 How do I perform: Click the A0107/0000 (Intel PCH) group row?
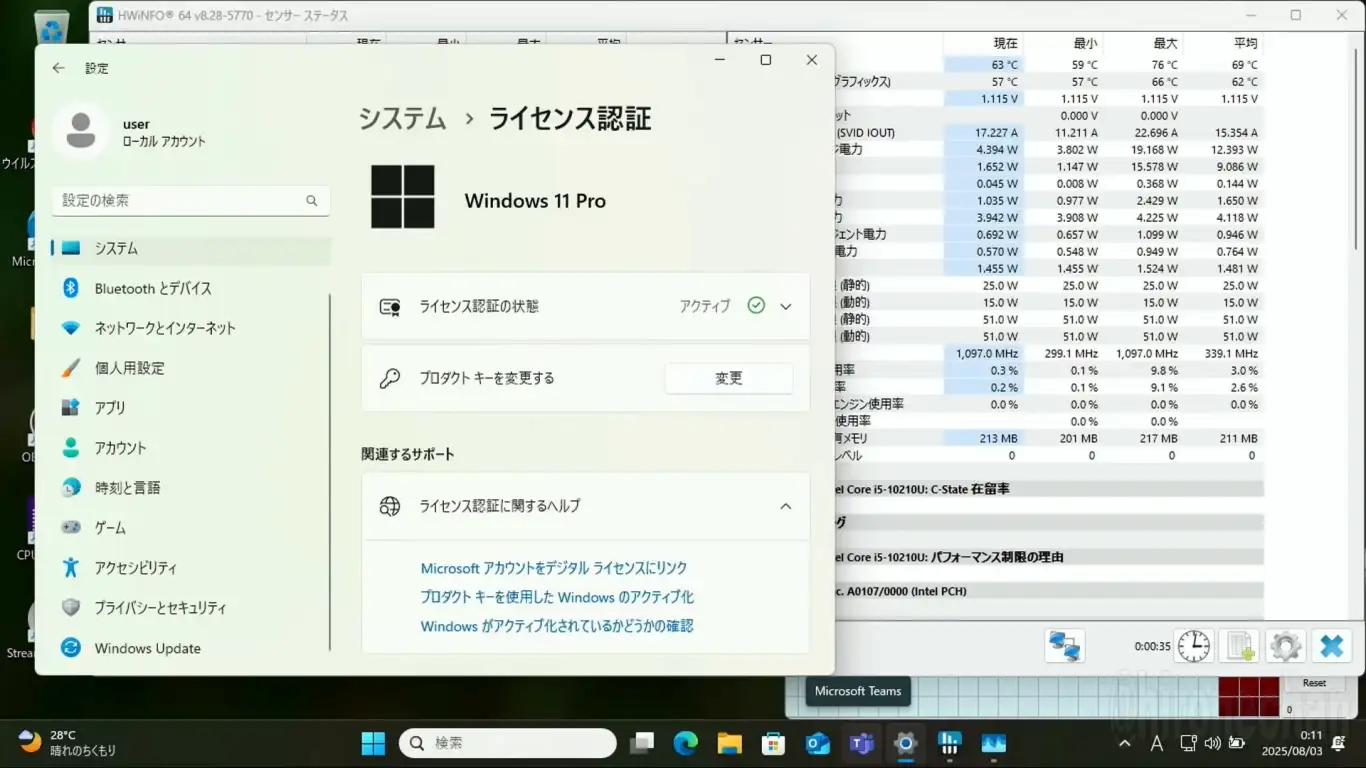coord(1048,591)
